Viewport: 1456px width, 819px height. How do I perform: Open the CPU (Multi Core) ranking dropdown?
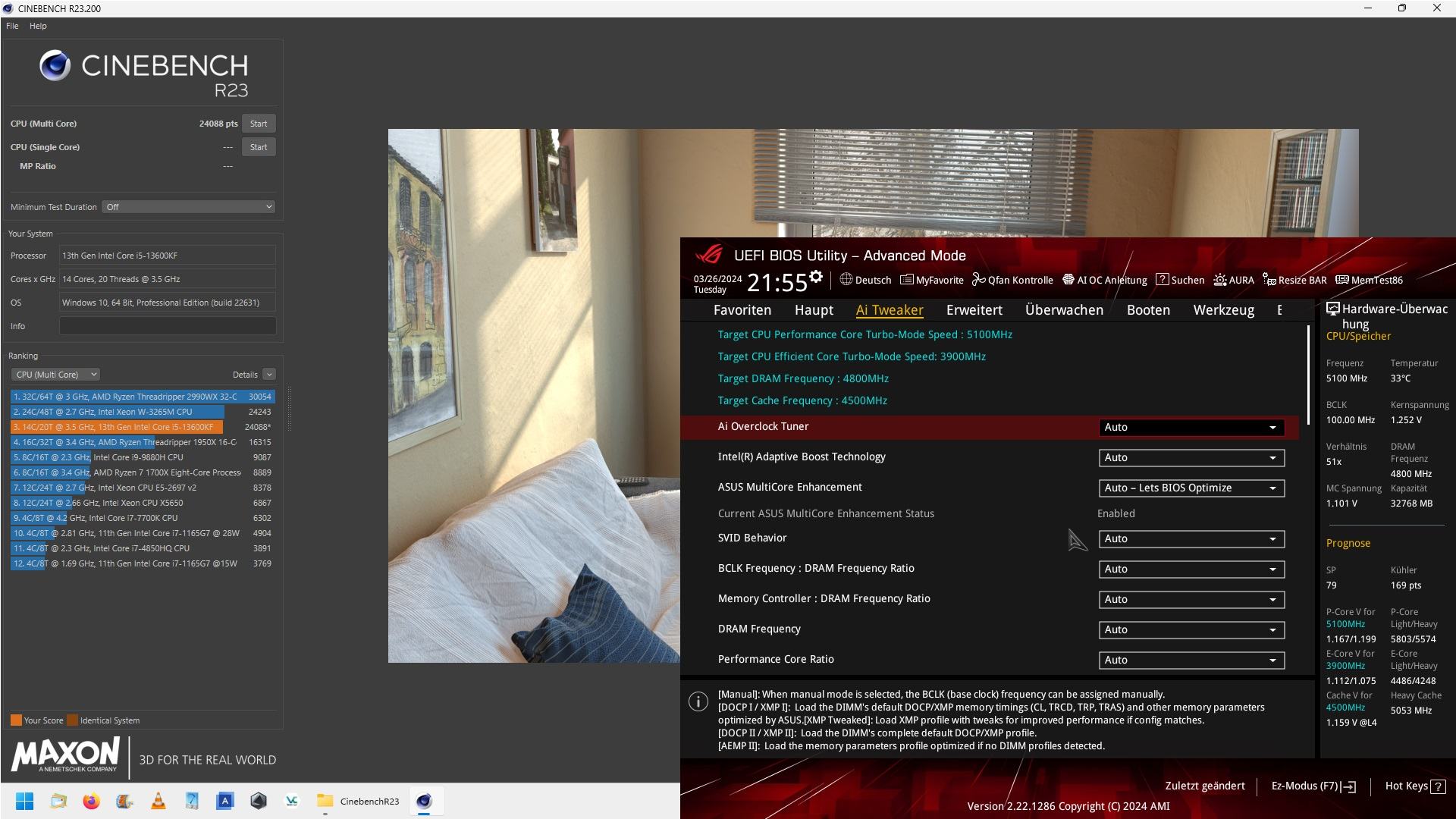pyautogui.click(x=55, y=375)
